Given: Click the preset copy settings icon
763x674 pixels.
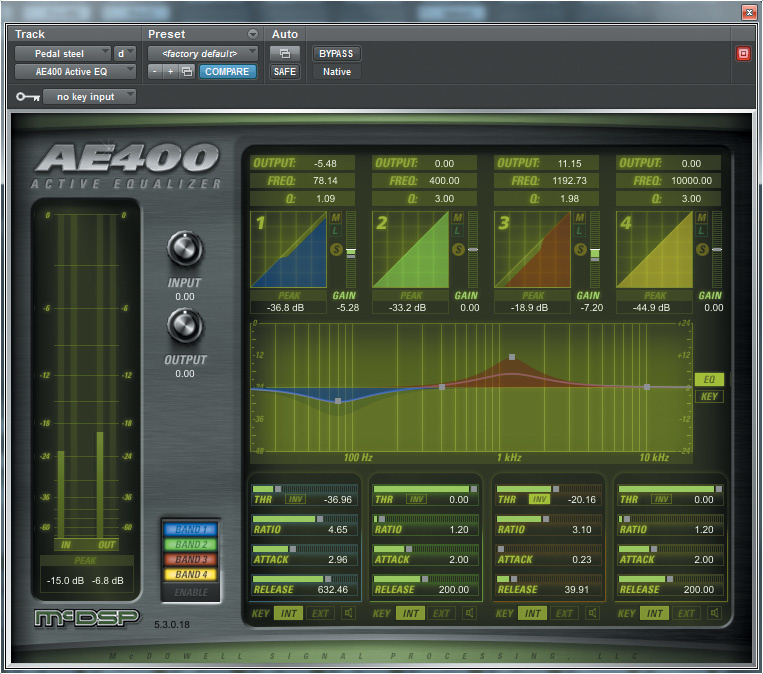Looking at the screenshot, I should [x=187, y=72].
